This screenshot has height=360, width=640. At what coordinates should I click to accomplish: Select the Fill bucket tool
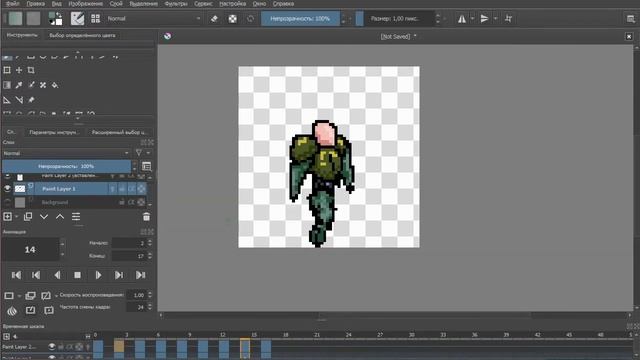pyautogui.click(x=55, y=85)
